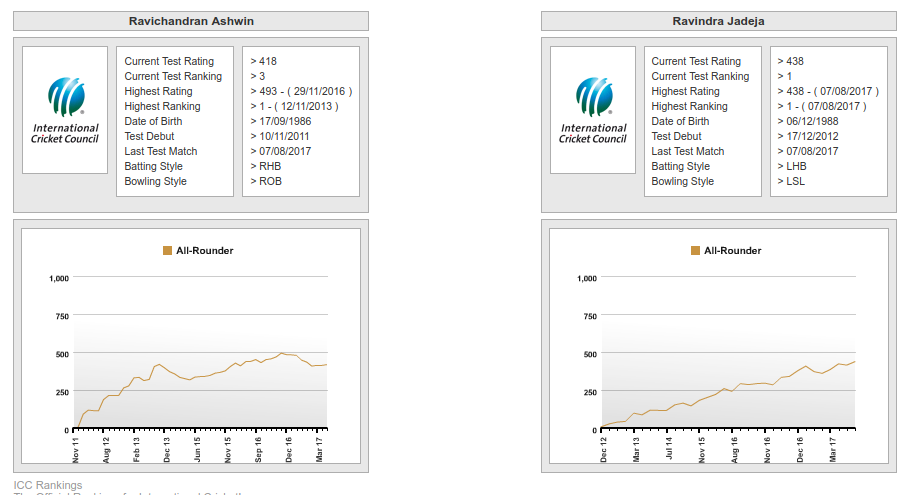Viewport: 909px width, 495px height.
Task: Click the All-Rounder legend label in Ashwin's chart
Action: [x=205, y=250]
